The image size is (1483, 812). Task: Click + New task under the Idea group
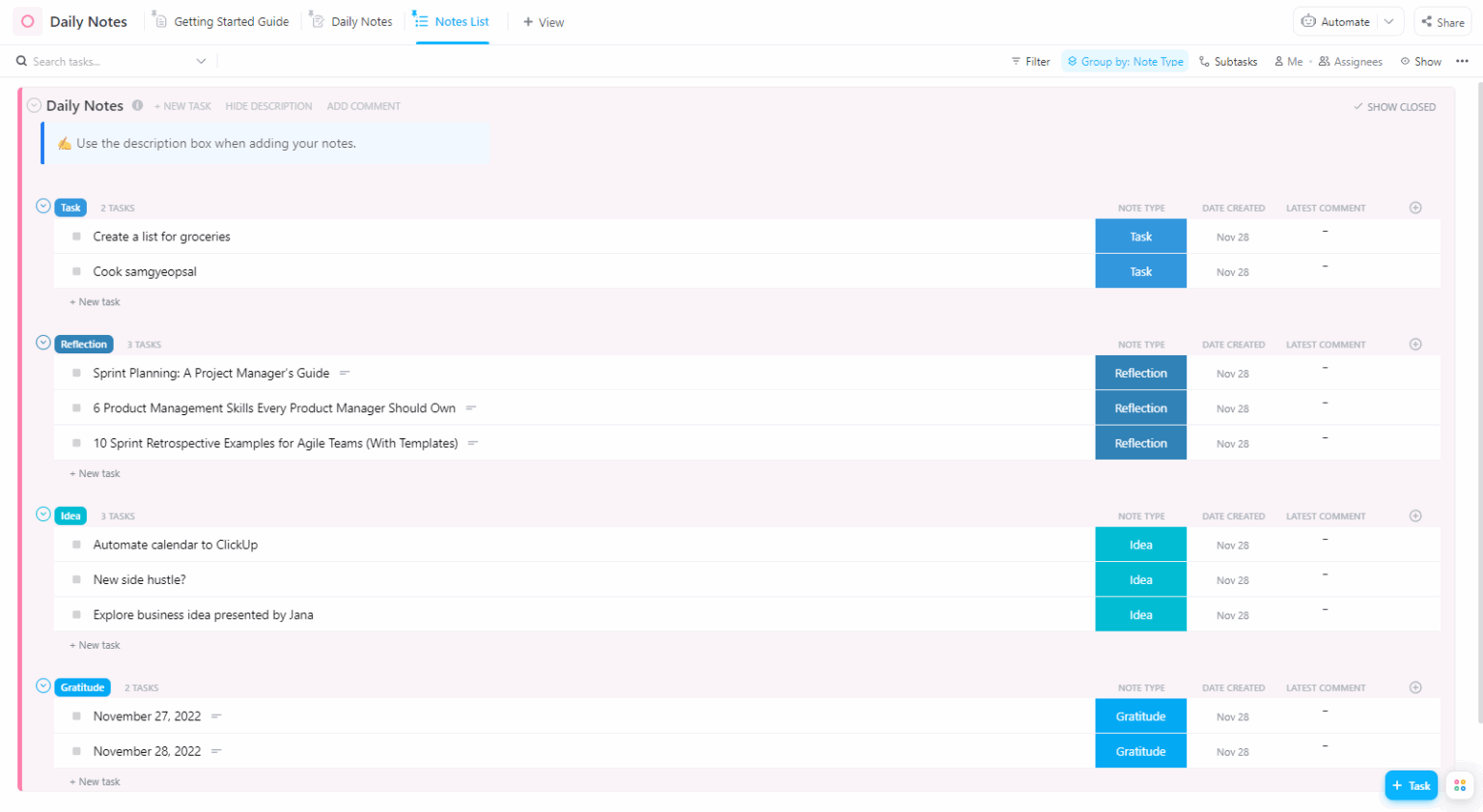[94, 644]
